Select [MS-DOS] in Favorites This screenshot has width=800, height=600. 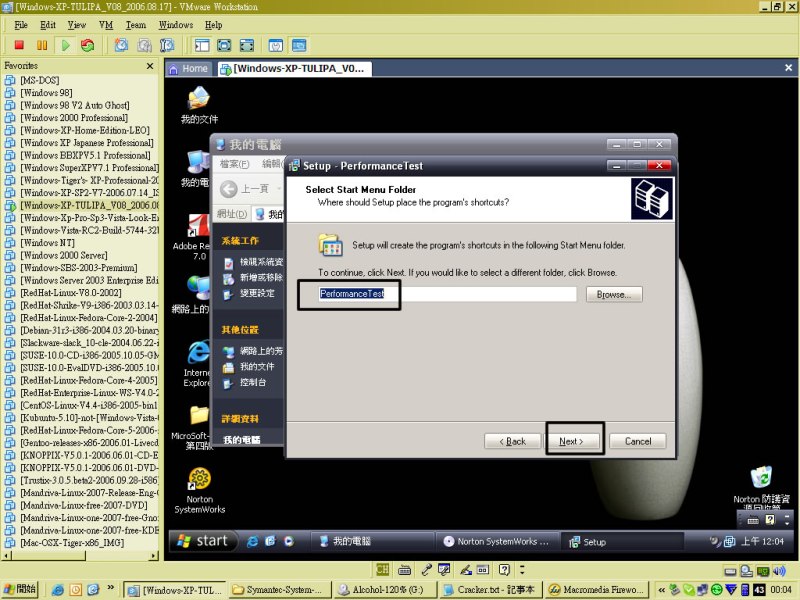[x=40, y=80]
